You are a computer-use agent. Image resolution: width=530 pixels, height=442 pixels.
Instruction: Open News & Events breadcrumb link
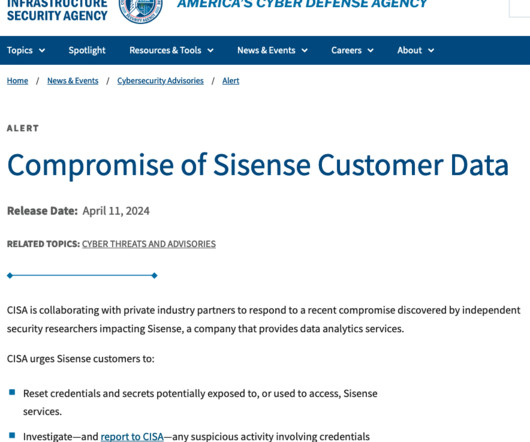(73, 81)
